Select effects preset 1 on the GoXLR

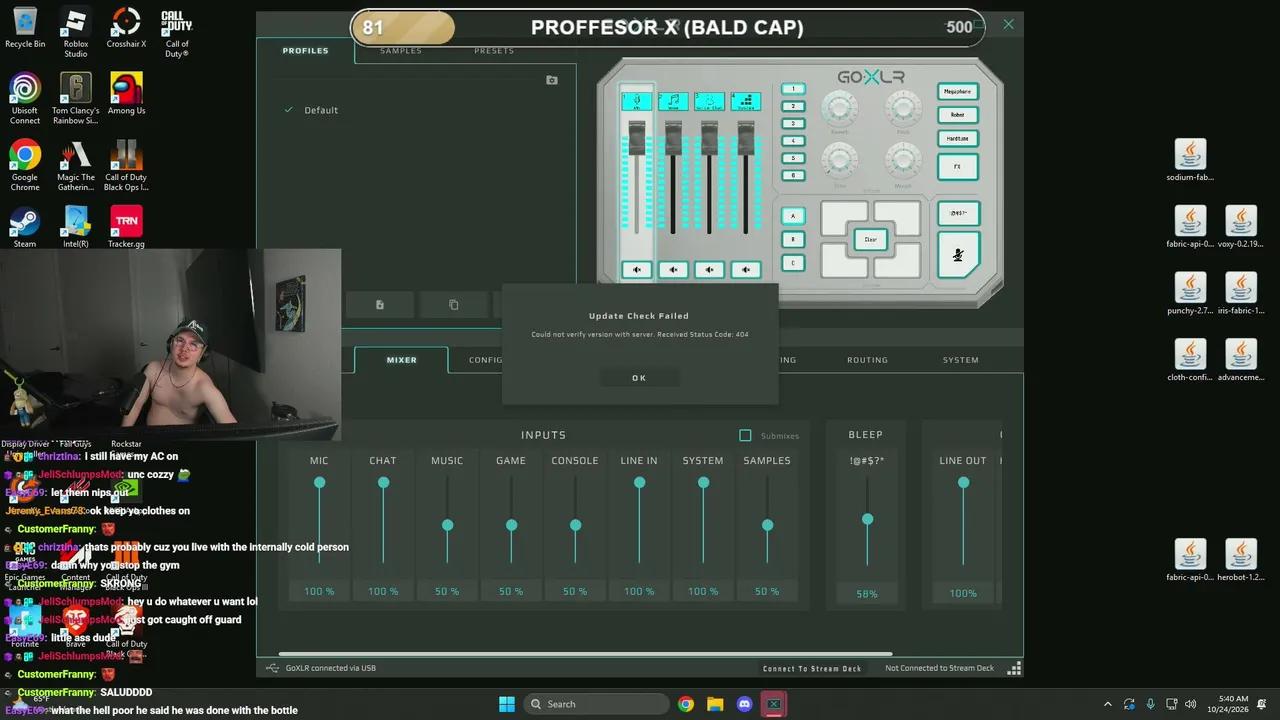tap(793, 89)
